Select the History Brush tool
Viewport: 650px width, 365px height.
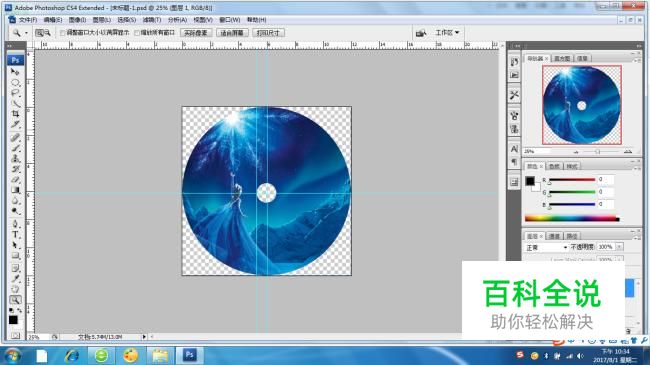[15, 169]
